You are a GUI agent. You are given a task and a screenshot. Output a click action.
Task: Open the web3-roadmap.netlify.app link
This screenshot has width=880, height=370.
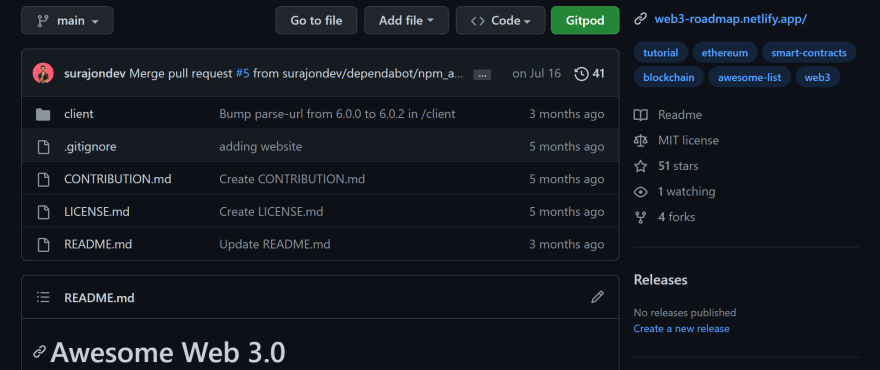tap(730, 19)
